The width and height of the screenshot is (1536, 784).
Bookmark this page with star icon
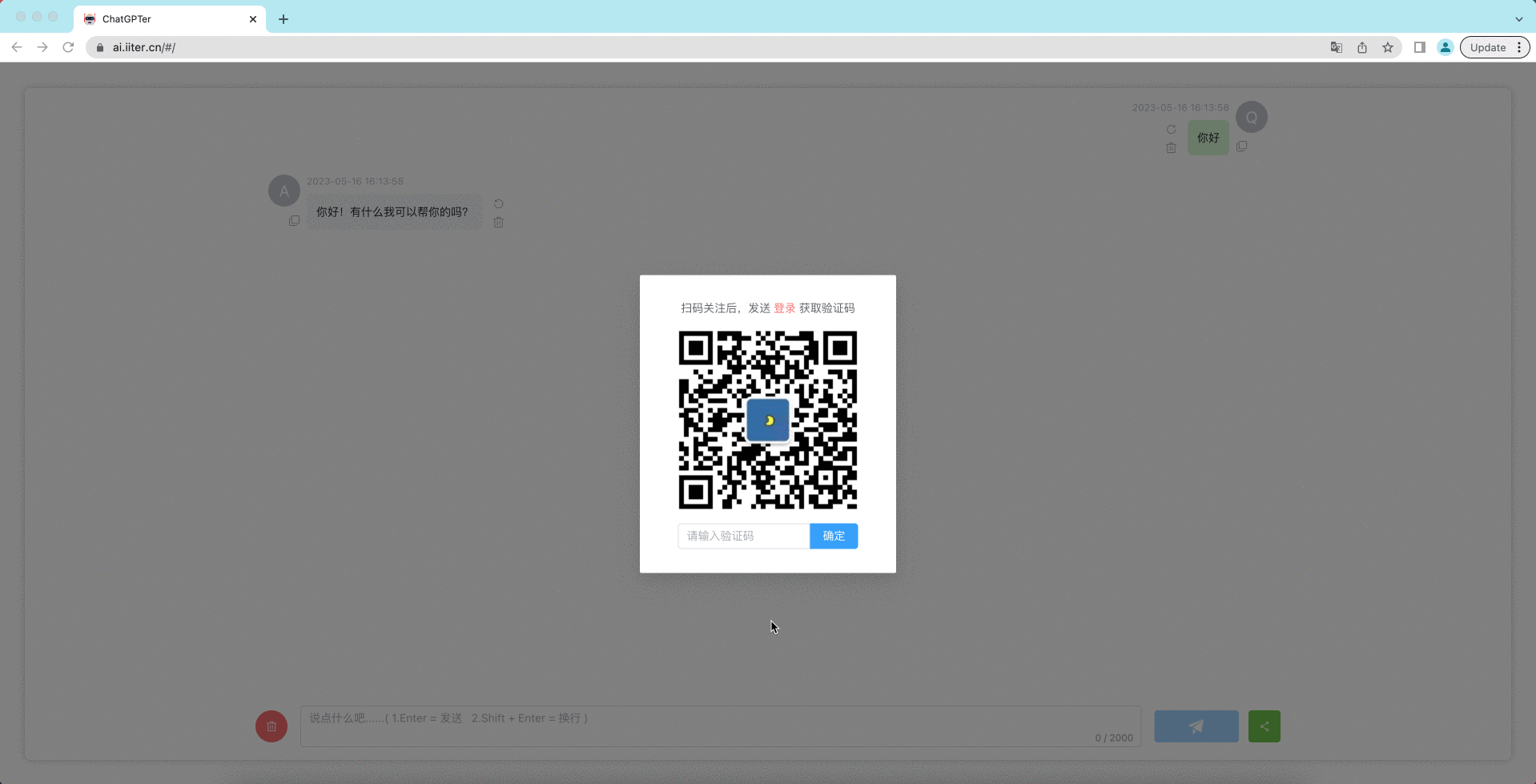1388,47
